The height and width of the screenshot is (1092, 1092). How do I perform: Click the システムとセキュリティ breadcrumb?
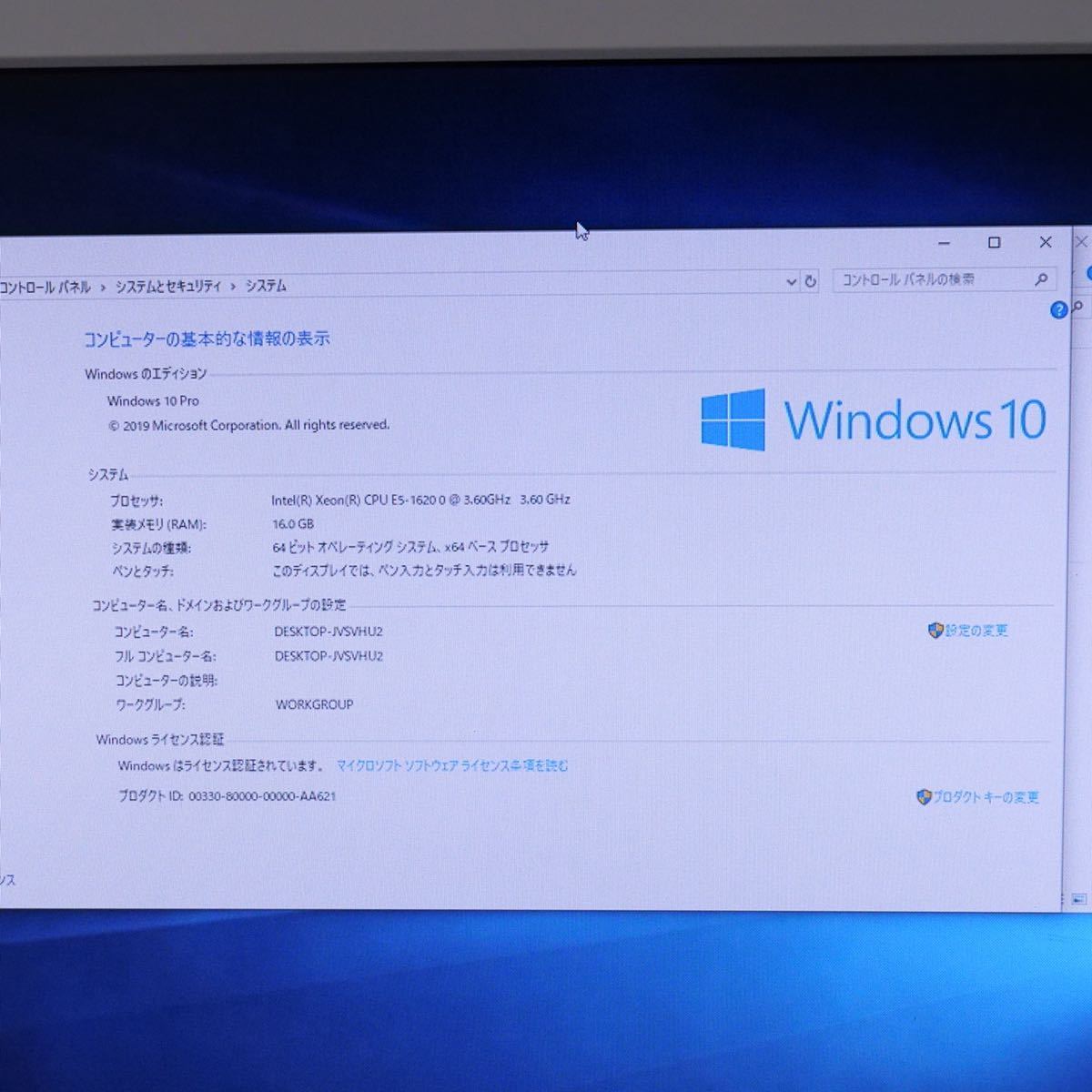168,287
